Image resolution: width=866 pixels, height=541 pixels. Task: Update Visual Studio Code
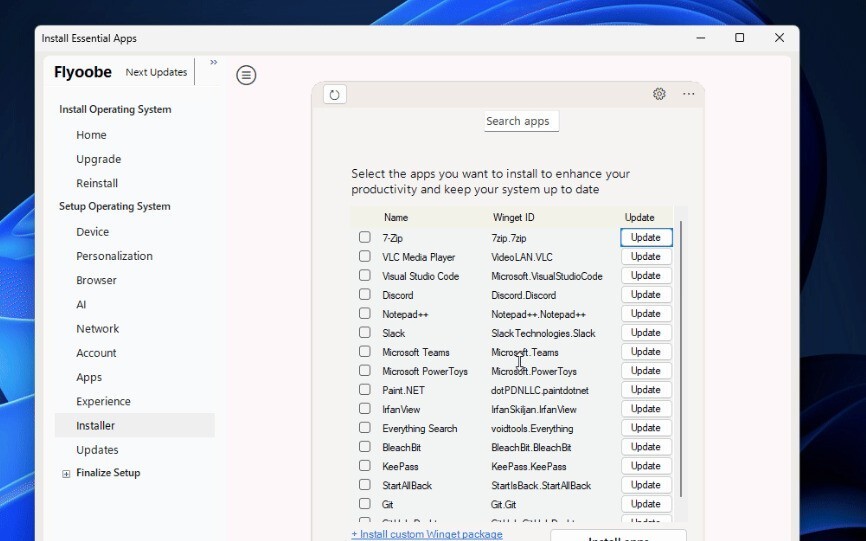click(645, 276)
